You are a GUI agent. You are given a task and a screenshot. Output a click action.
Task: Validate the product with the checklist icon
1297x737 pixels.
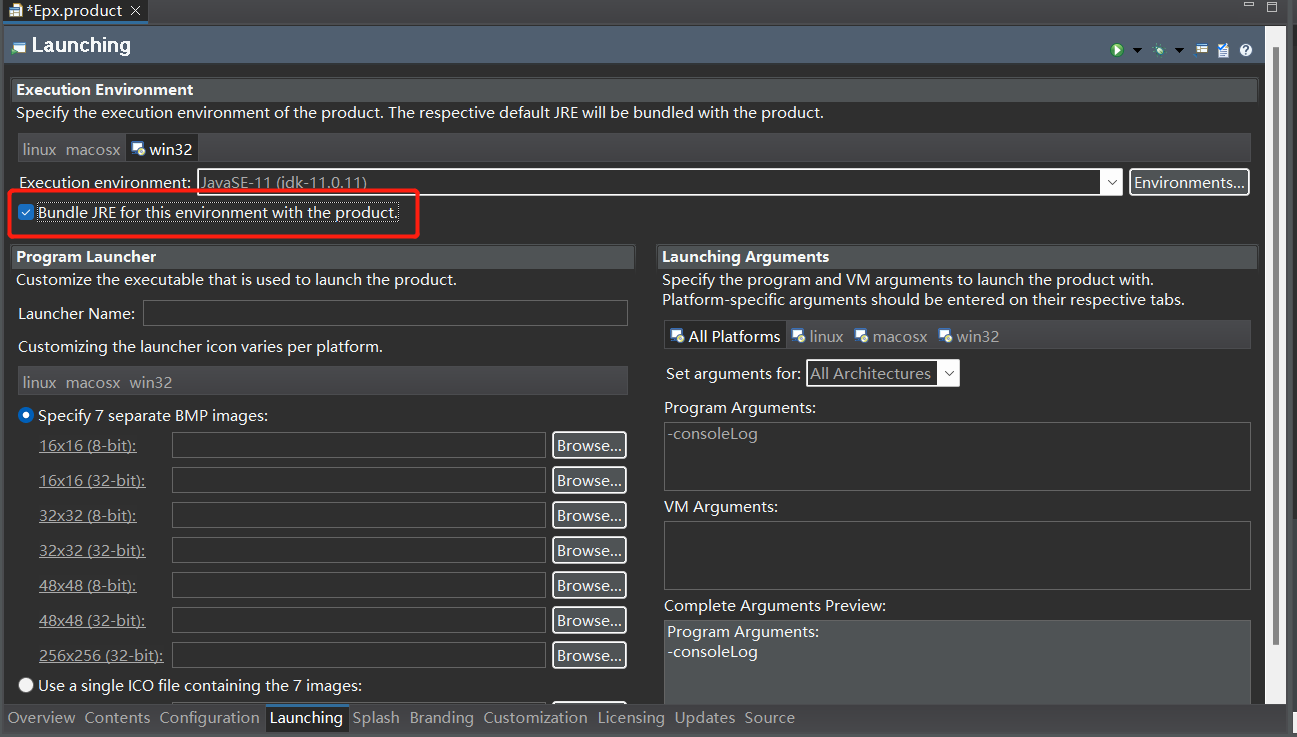(1223, 50)
